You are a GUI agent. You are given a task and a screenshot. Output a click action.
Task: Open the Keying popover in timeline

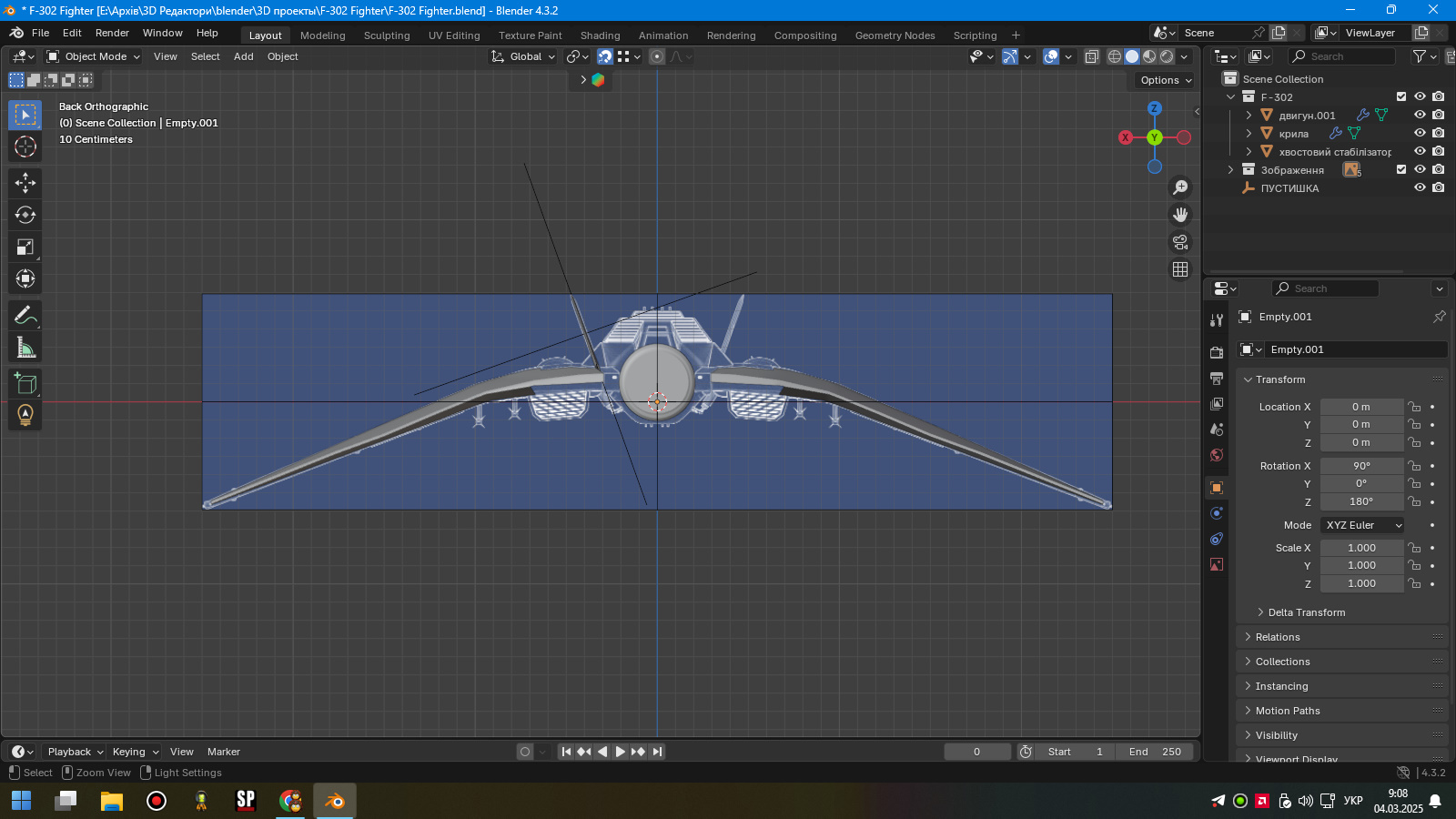pos(135,752)
